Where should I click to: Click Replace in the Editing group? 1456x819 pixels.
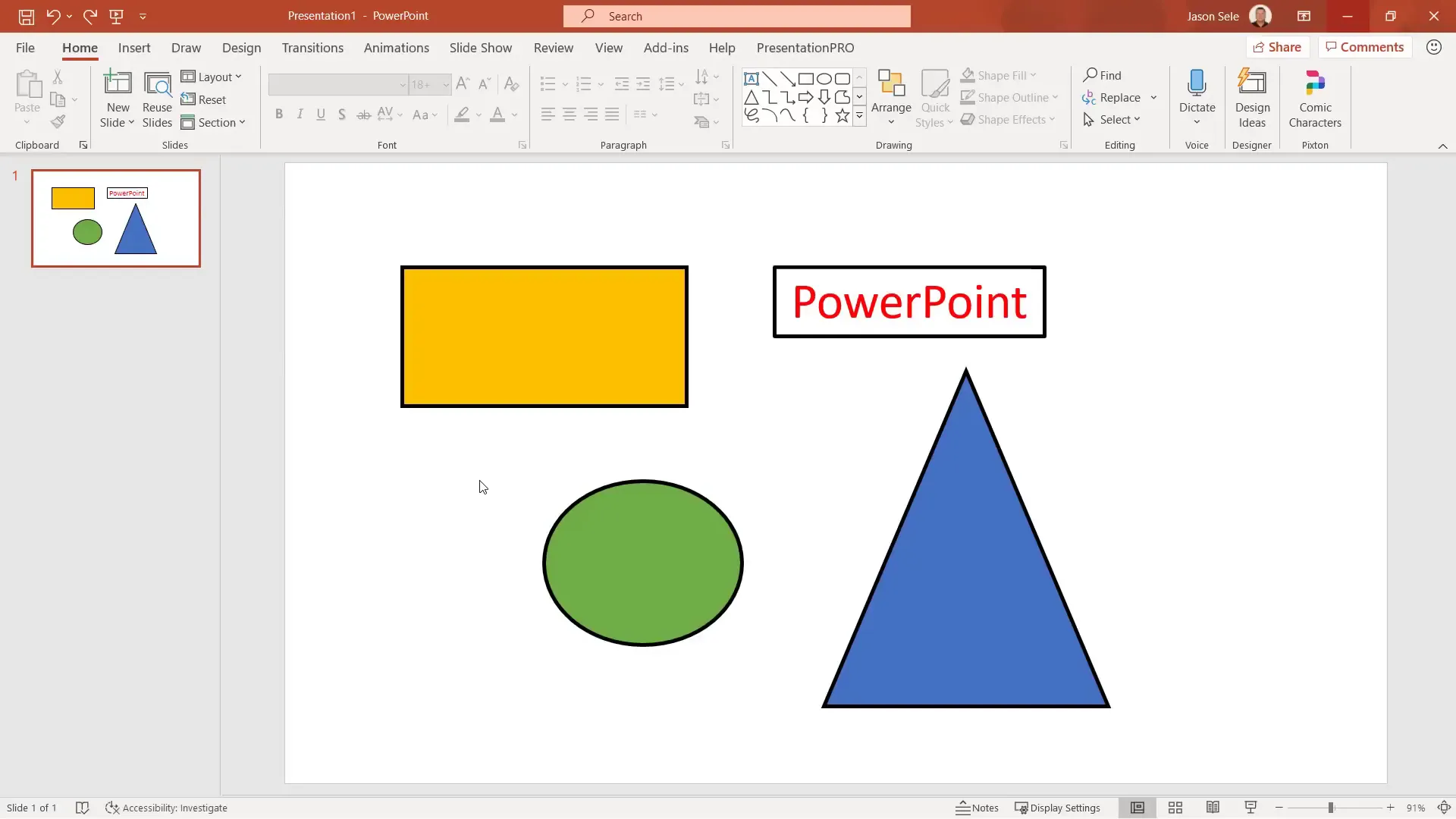(1112, 97)
